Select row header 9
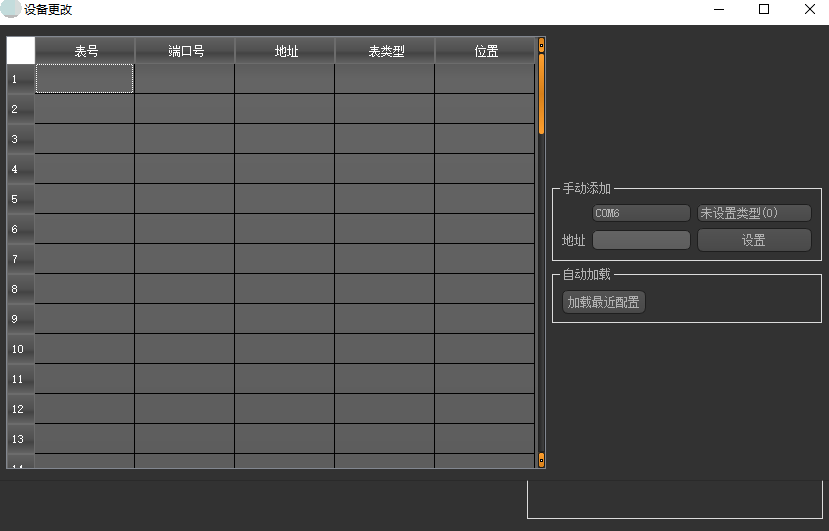 coord(21,319)
